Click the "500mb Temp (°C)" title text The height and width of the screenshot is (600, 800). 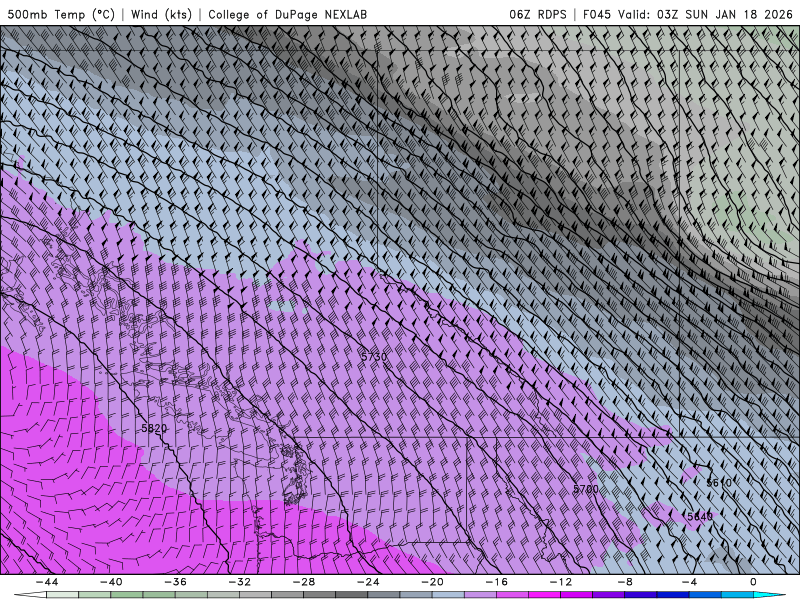click(61, 14)
